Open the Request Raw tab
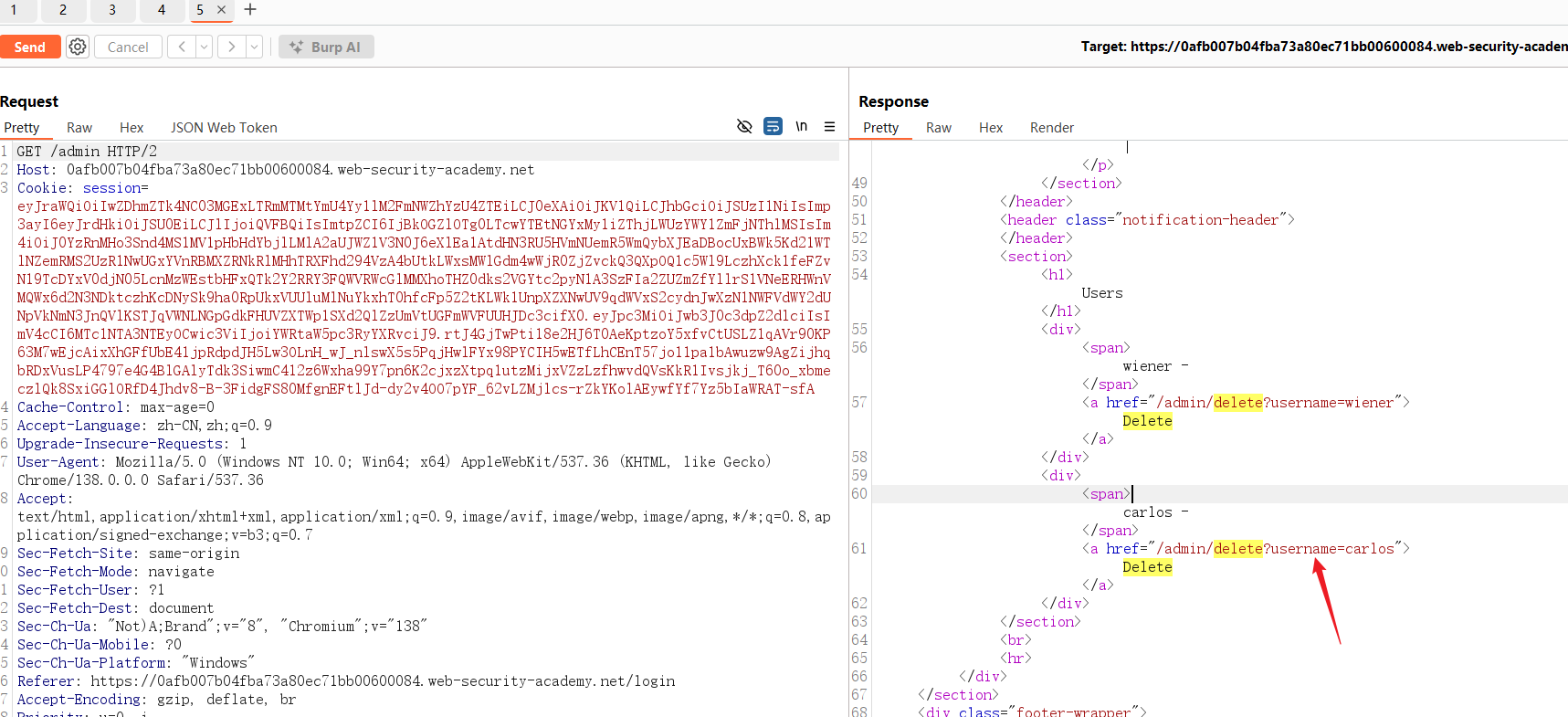1568x717 pixels. click(x=79, y=128)
